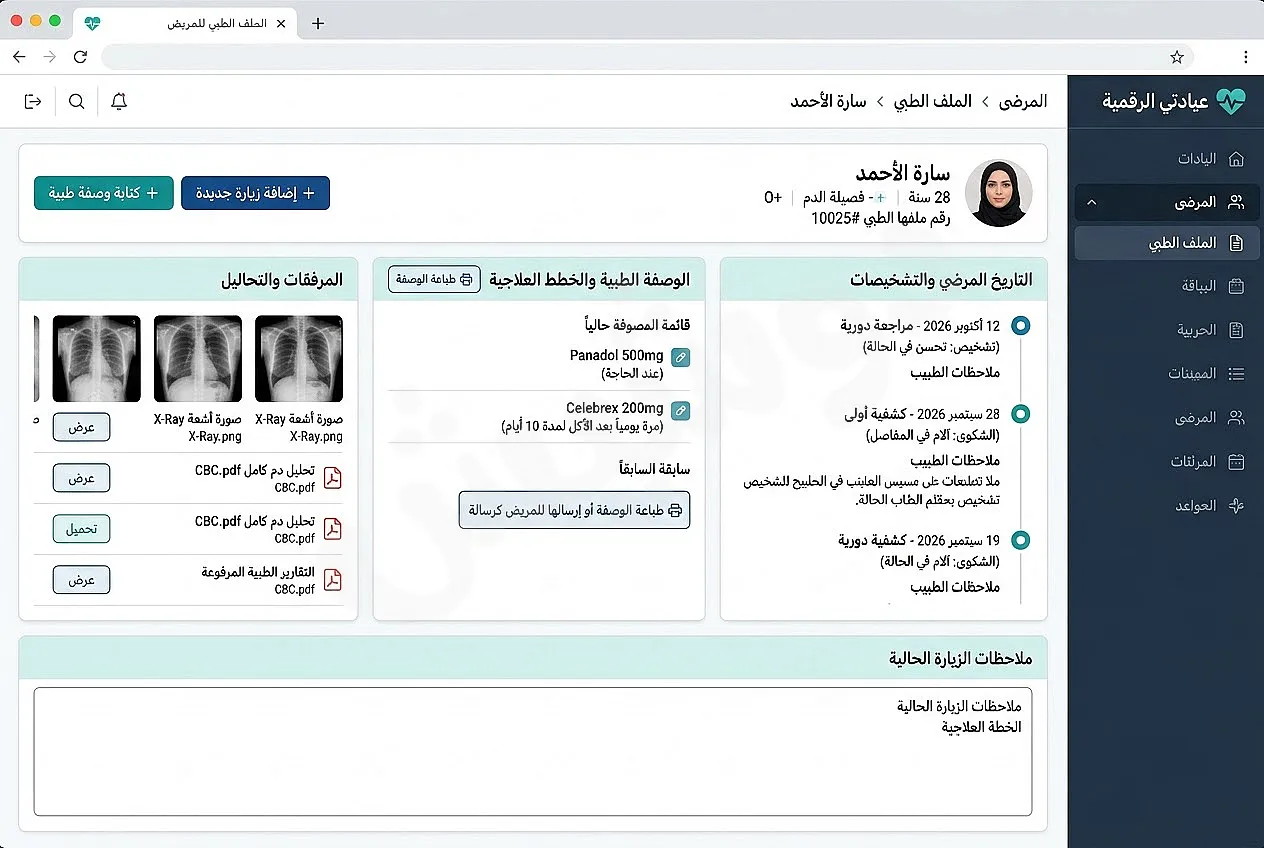Click Celebrex 200mg medication name
This screenshot has width=1264, height=848.
[x=615, y=408]
